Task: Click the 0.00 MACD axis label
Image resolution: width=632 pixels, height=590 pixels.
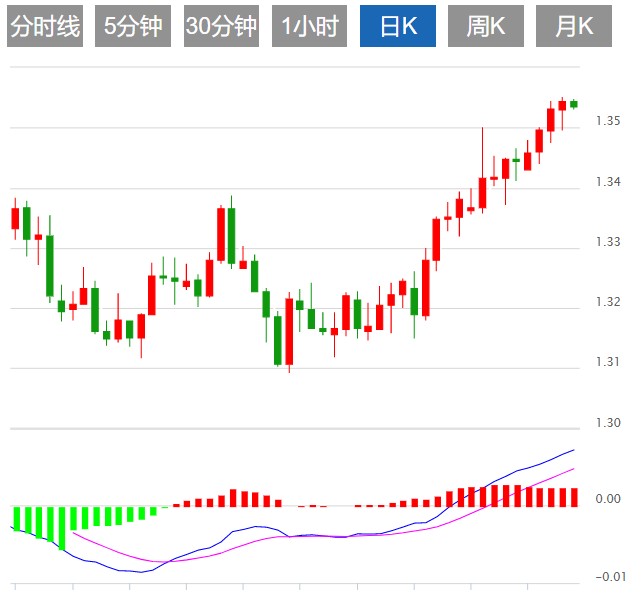Action: tap(608, 499)
